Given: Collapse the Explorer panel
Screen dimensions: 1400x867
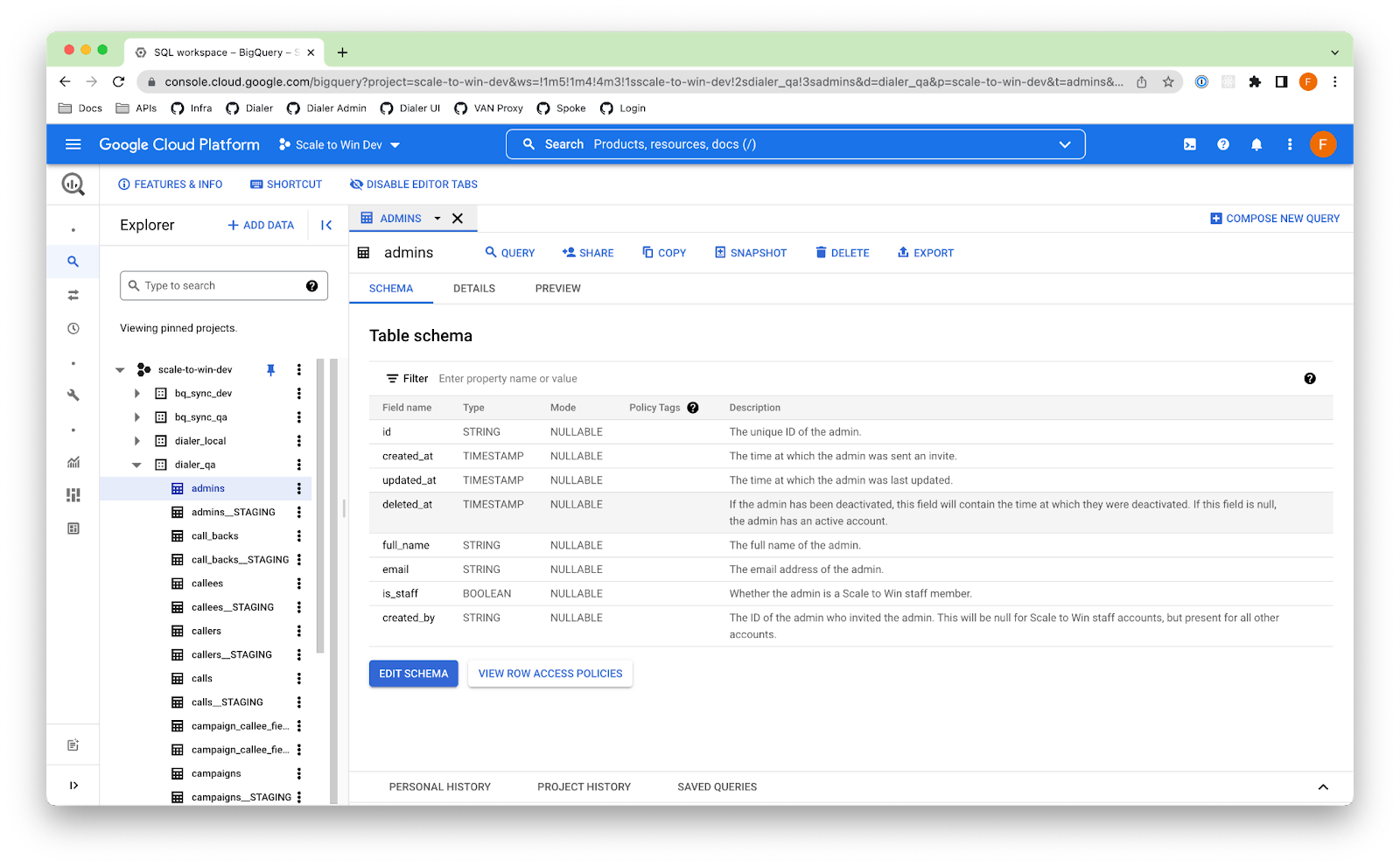Looking at the screenshot, I should [x=326, y=225].
